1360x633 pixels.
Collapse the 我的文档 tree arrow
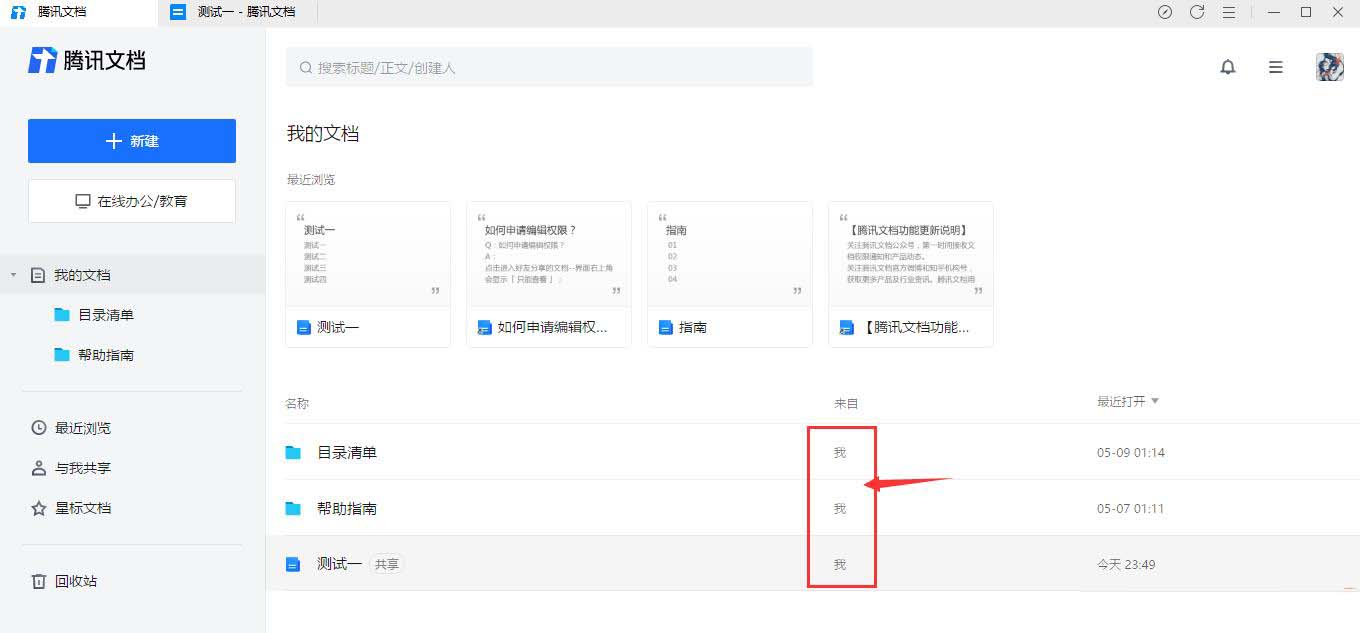tap(13, 275)
